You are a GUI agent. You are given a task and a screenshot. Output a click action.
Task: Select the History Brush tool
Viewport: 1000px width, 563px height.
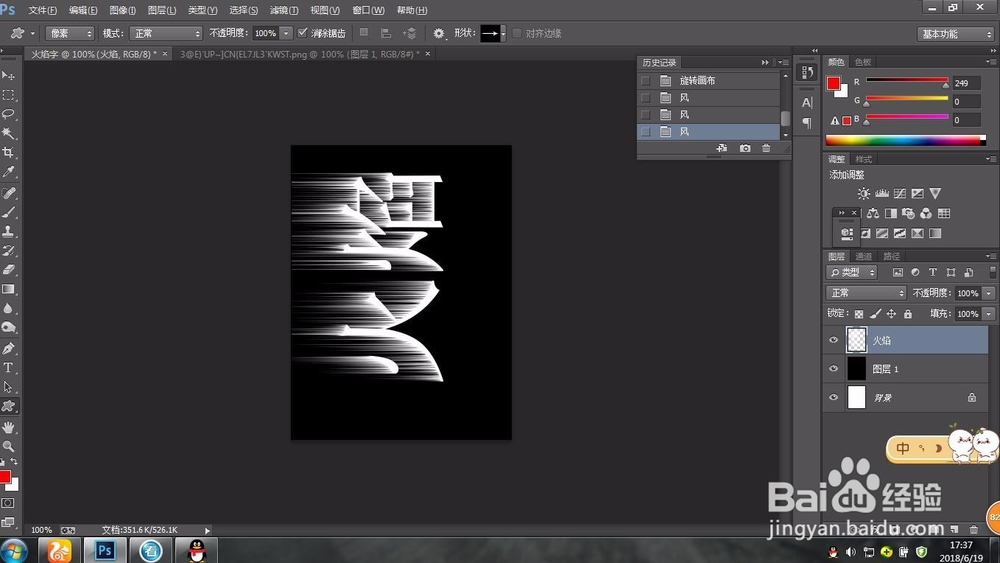[8, 251]
